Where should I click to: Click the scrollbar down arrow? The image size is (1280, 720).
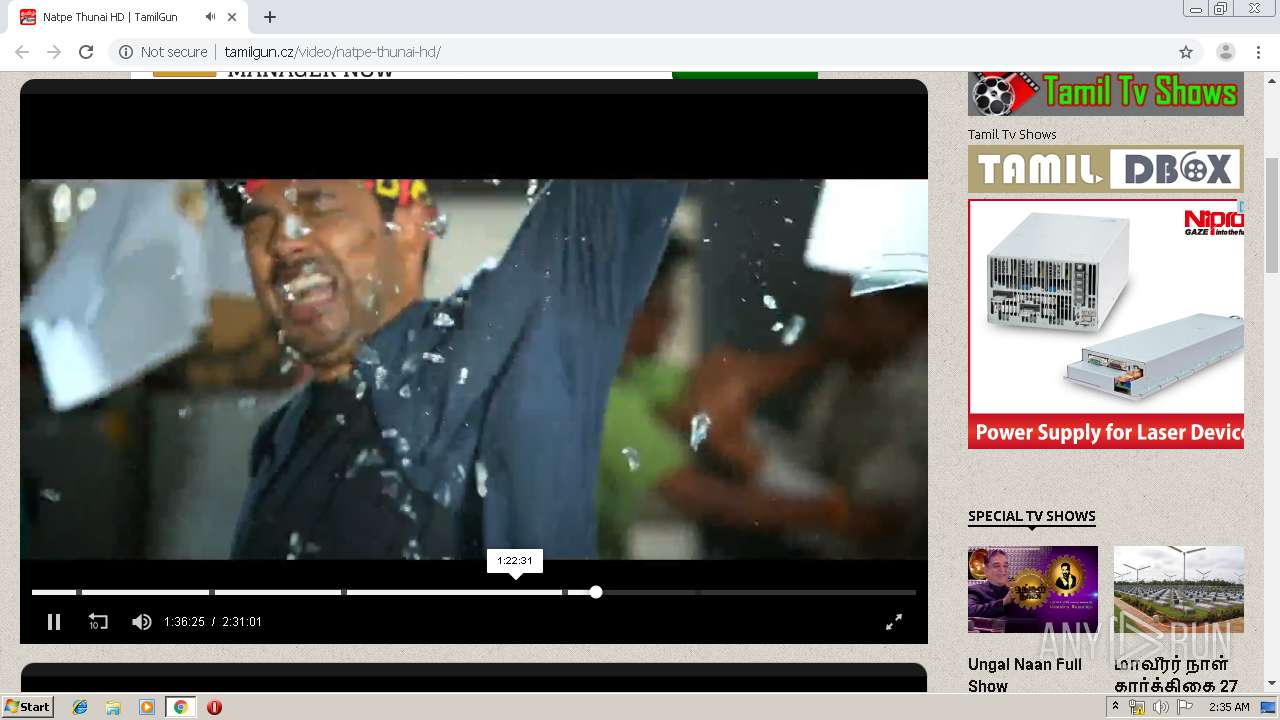[1272, 683]
